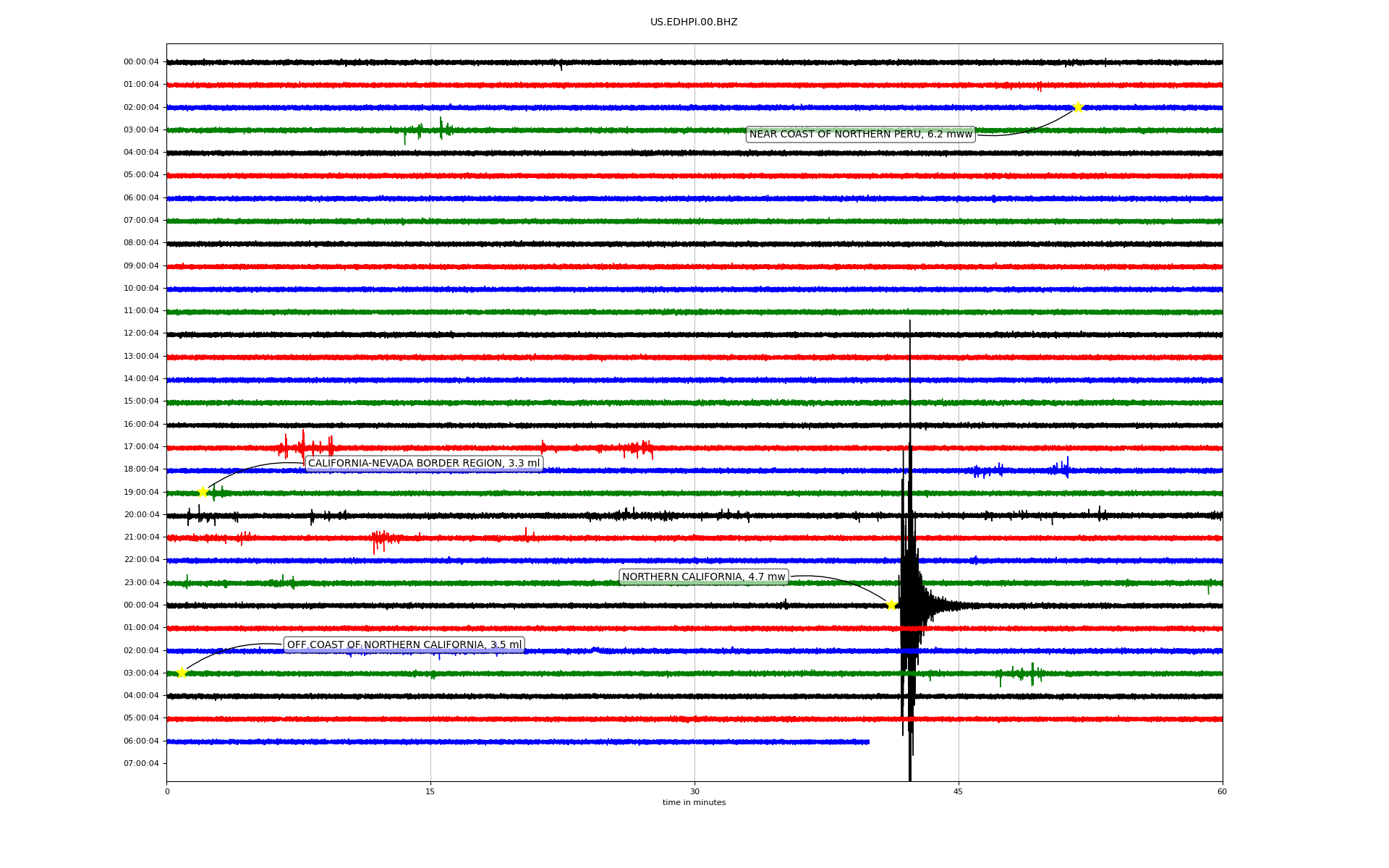
Task: Click the 12:00:04 row time label
Action: point(141,333)
